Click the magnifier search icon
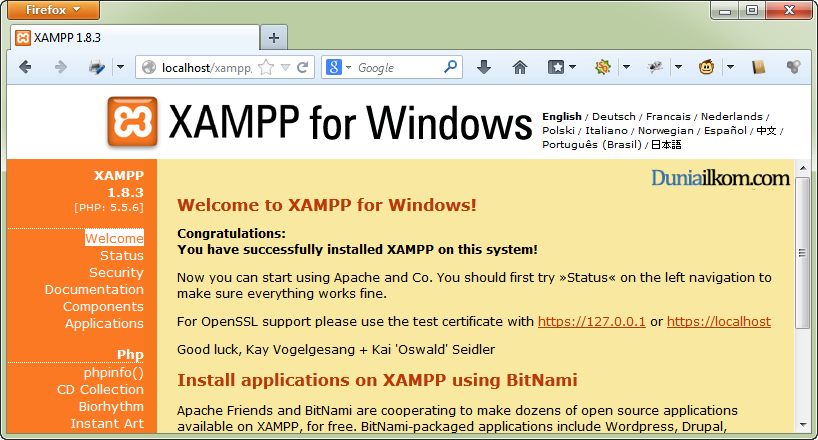818x440 pixels. 450,67
